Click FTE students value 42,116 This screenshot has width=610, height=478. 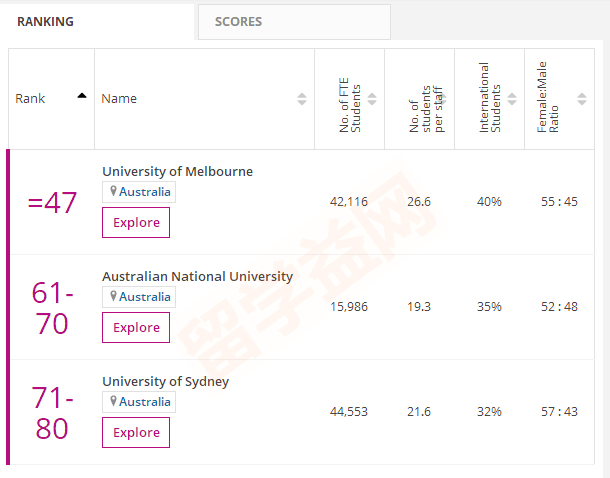click(x=349, y=202)
